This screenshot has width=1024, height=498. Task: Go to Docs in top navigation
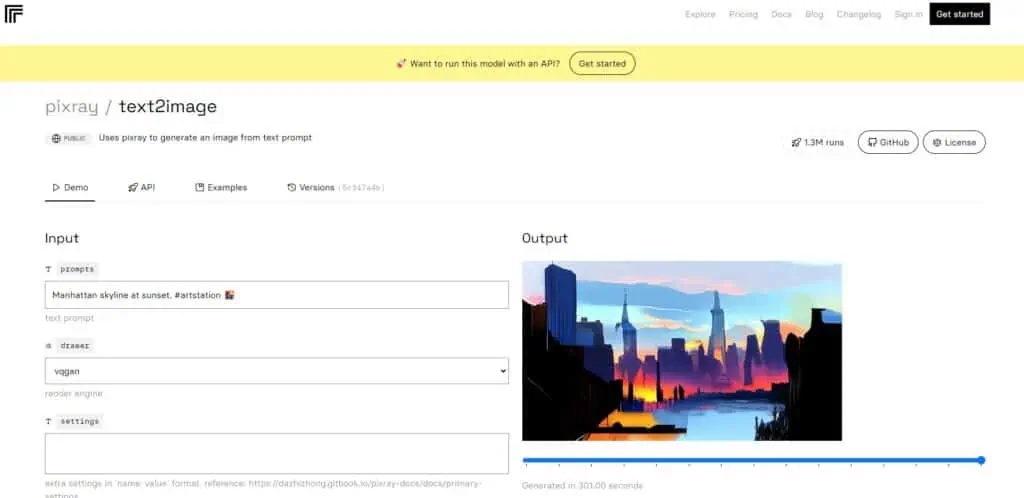(x=781, y=14)
